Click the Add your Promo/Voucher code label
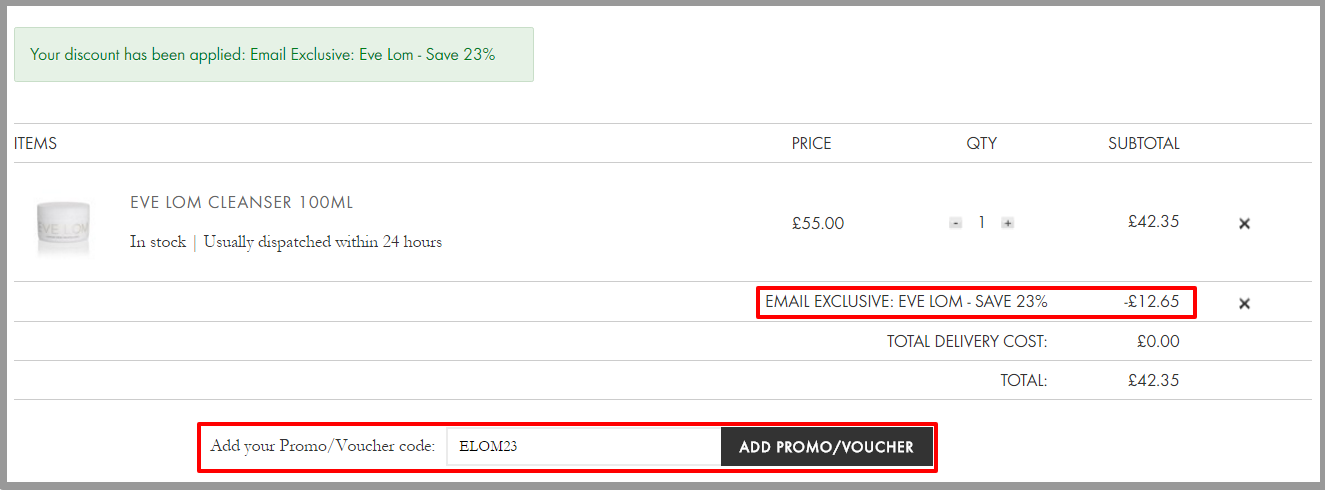Screen dimensions: 1325x490 click(x=323, y=446)
